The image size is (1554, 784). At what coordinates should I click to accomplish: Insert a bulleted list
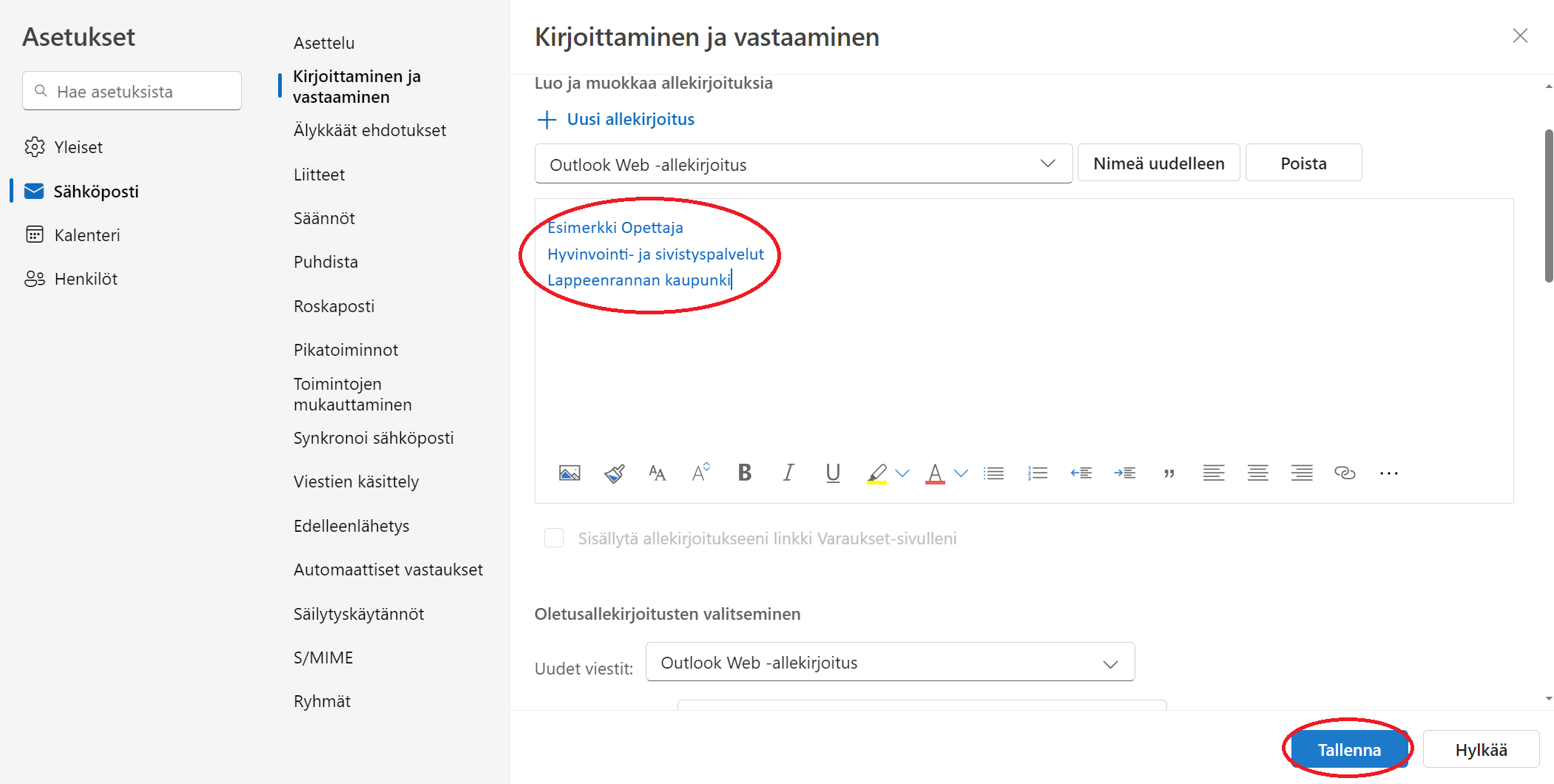[x=993, y=473]
